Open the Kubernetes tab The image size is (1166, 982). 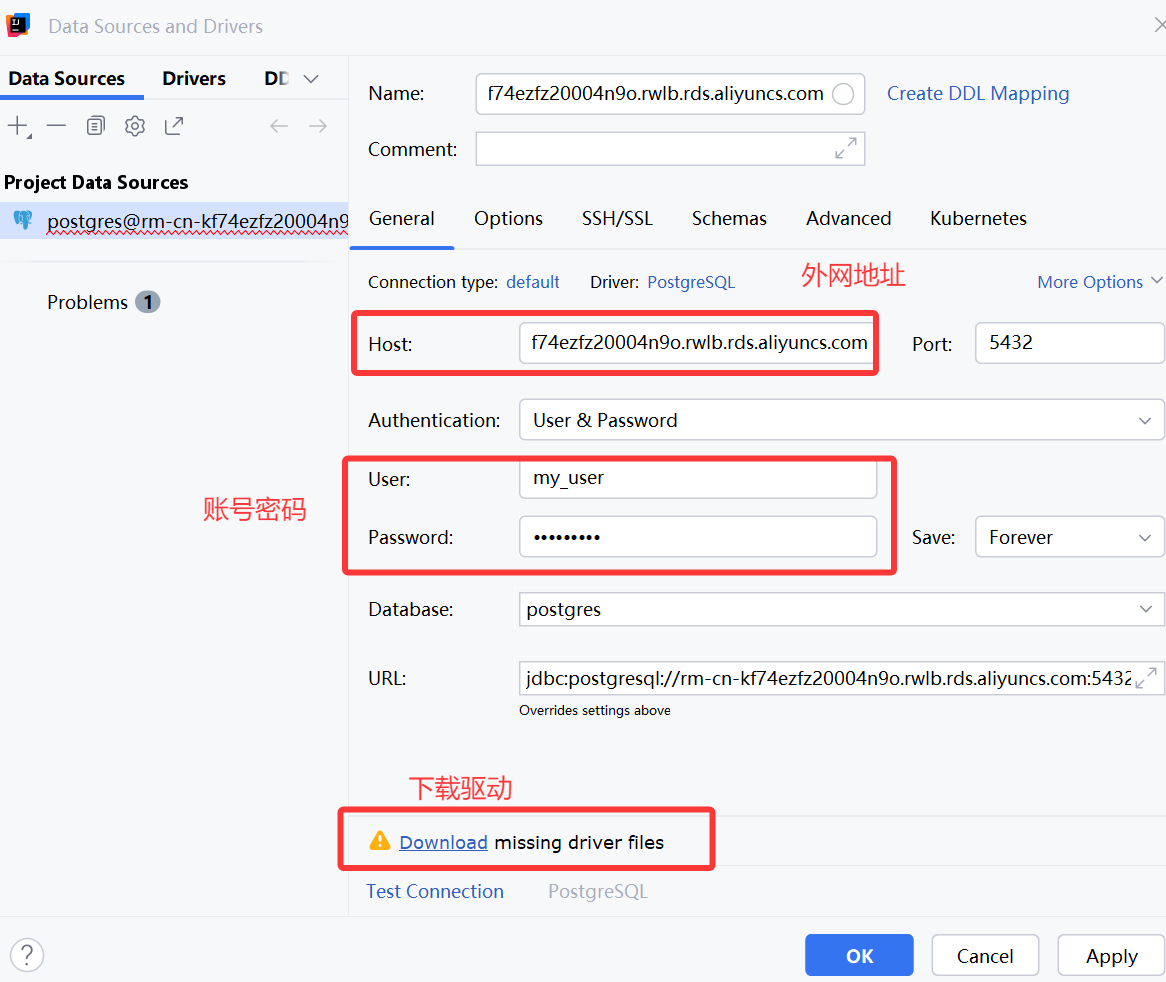(x=978, y=219)
